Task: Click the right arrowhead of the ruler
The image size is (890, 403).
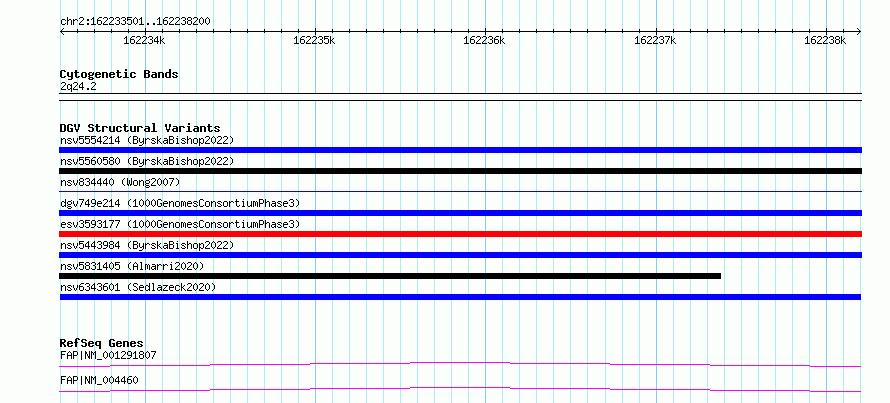Action: (x=859, y=32)
